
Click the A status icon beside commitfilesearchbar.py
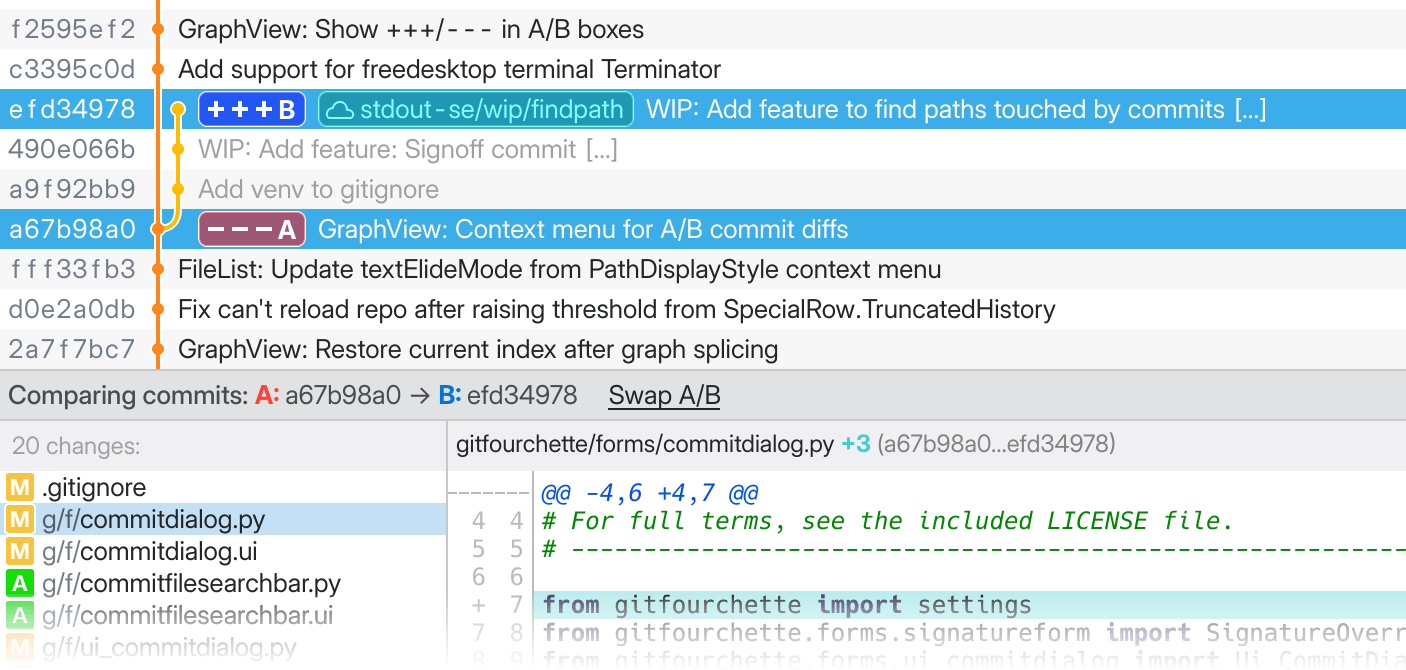(x=20, y=584)
